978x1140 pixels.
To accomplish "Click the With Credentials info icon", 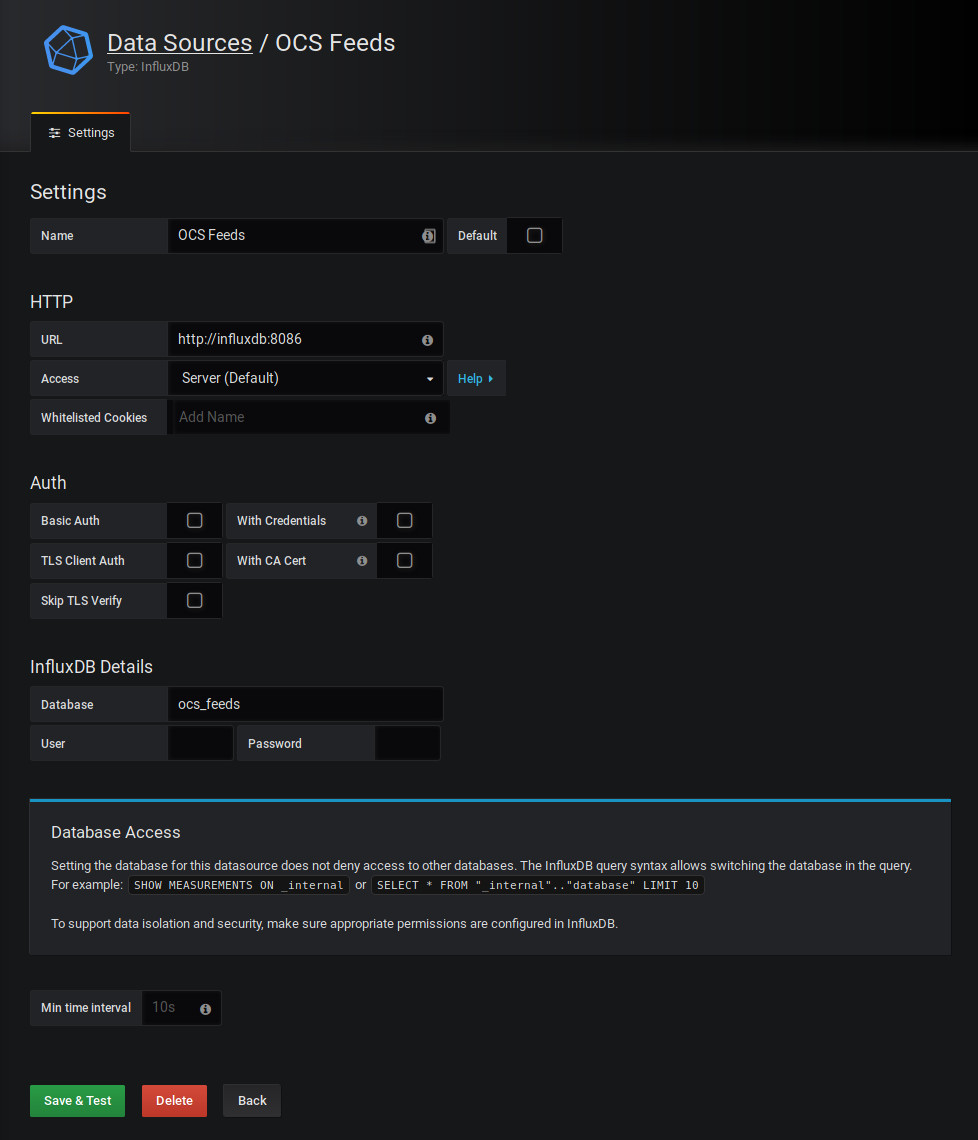I will (x=362, y=521).
